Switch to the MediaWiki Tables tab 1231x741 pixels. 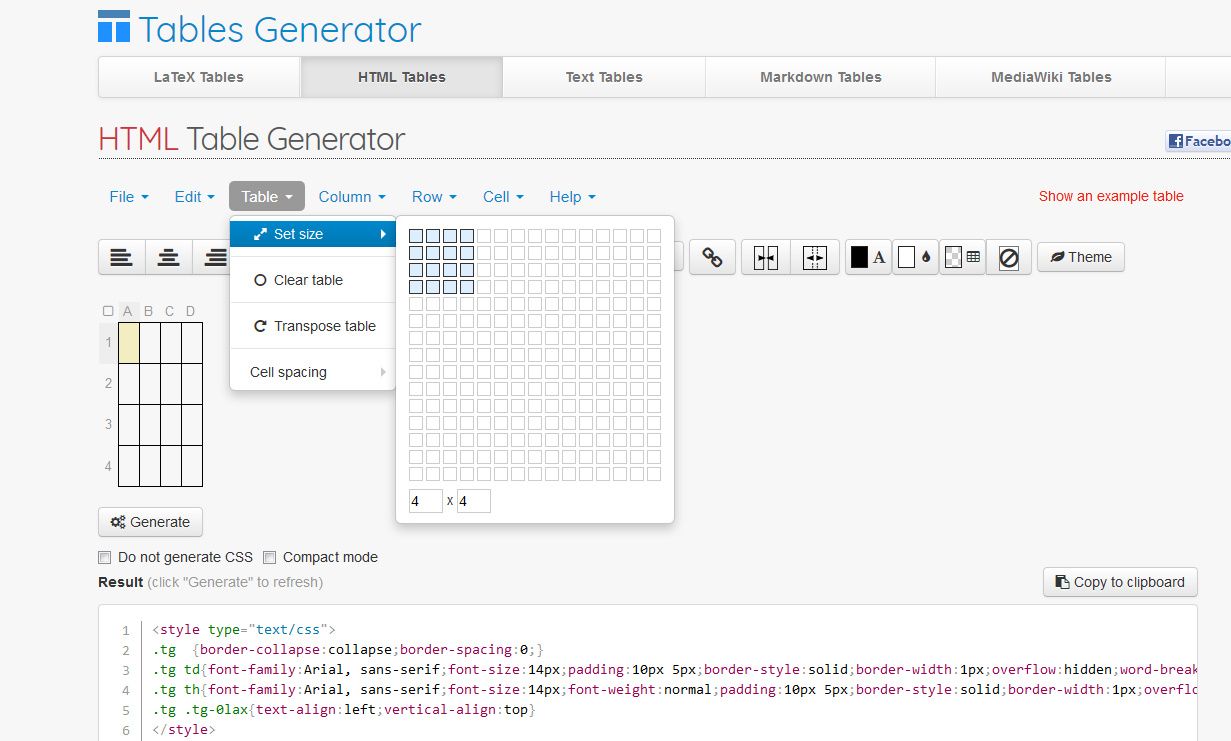[1051, 77]
